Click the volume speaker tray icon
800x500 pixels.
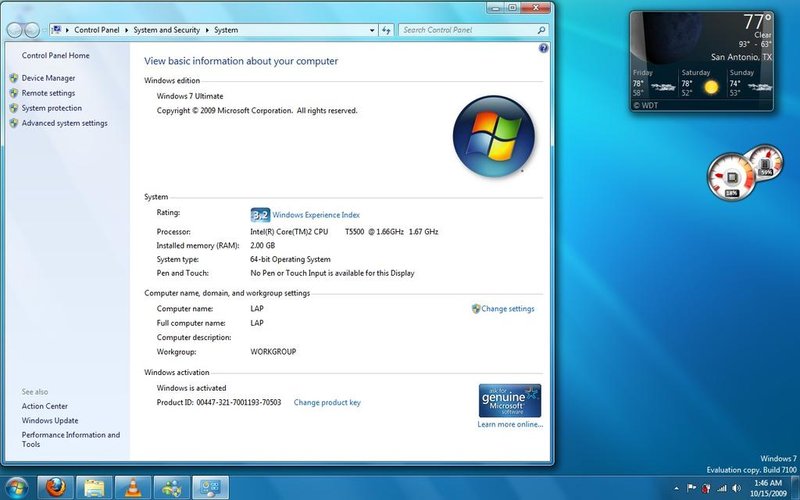pyautogui.click(x=736, y=488)
